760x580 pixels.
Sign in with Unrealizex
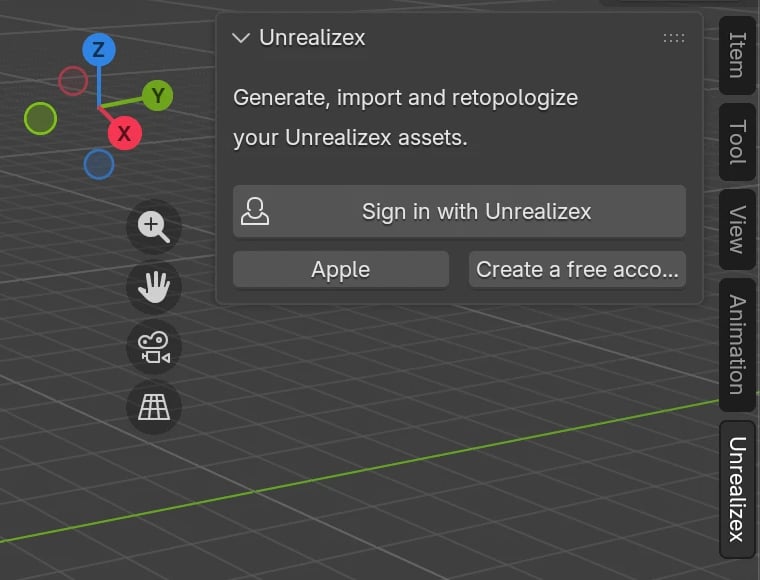(459, 211)
